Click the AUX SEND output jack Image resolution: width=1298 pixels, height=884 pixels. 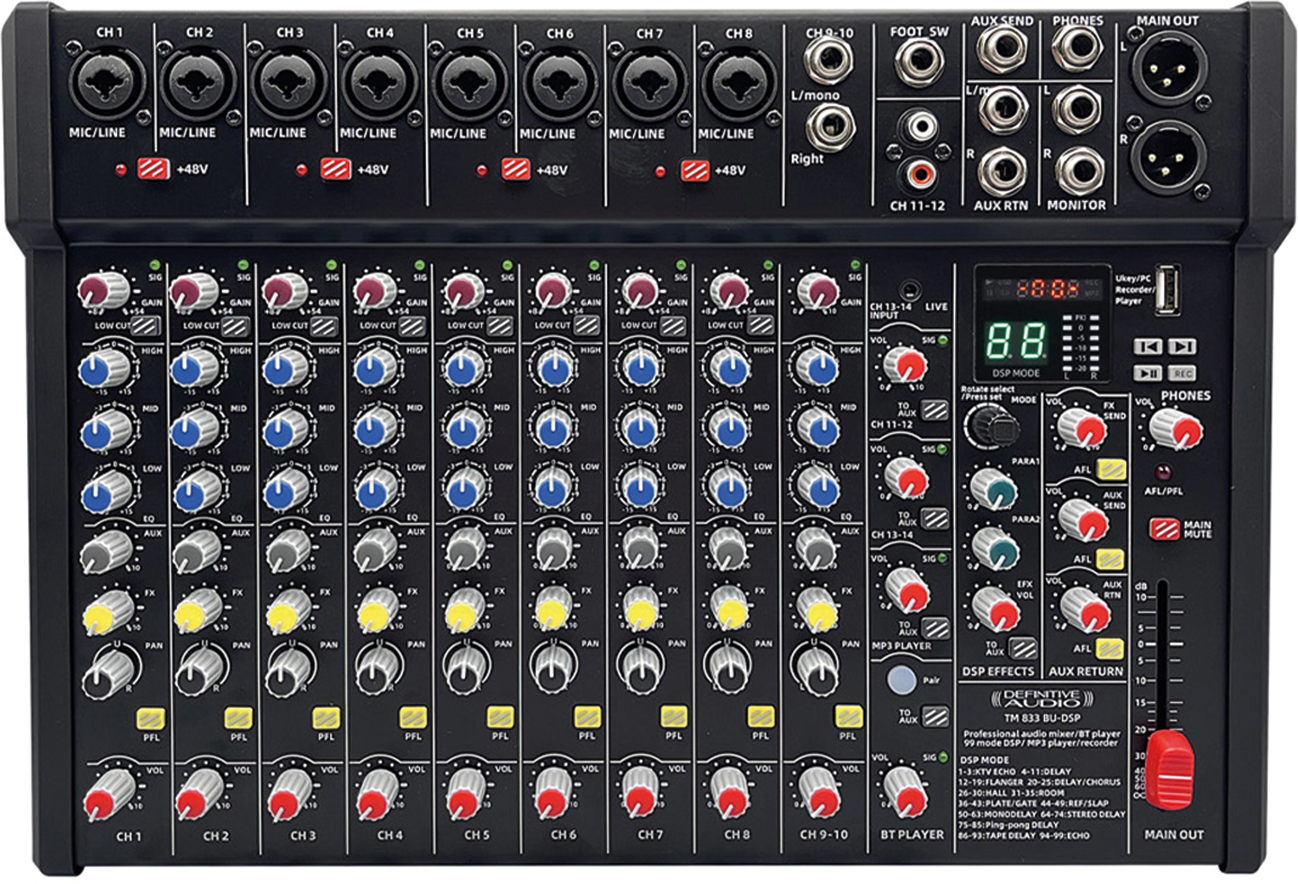click(1003, 46)
